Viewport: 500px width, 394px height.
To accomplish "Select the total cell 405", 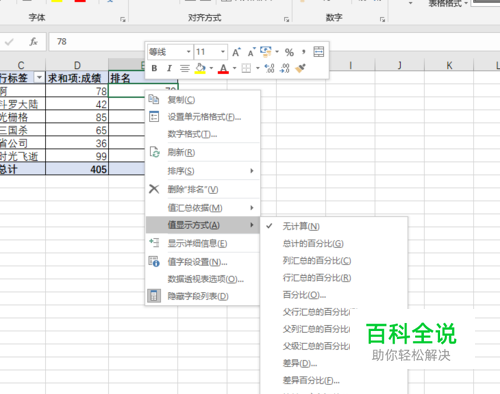I will [77, 169].
